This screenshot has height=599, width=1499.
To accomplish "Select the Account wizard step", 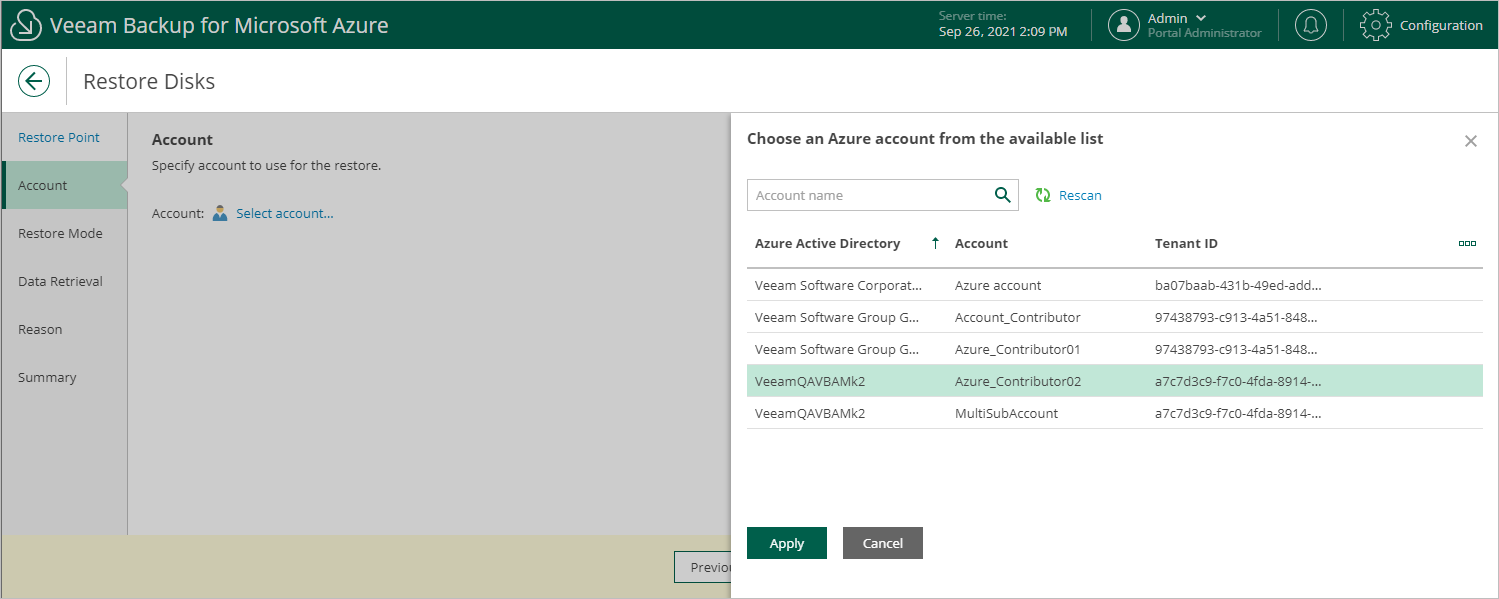I will (x=64, y=185).
